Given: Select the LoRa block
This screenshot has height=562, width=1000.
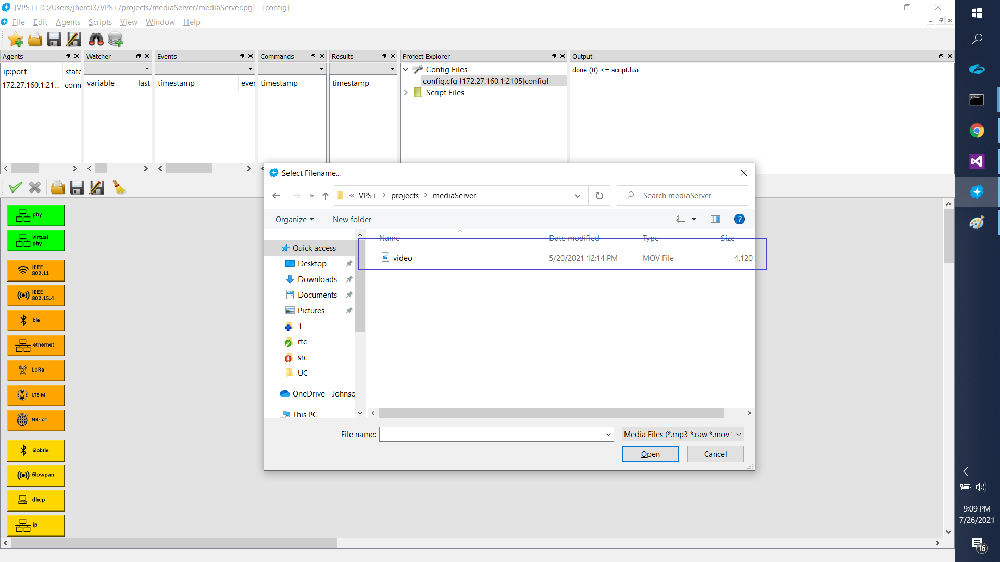Looking at the screenshot, I should [36, 370].
